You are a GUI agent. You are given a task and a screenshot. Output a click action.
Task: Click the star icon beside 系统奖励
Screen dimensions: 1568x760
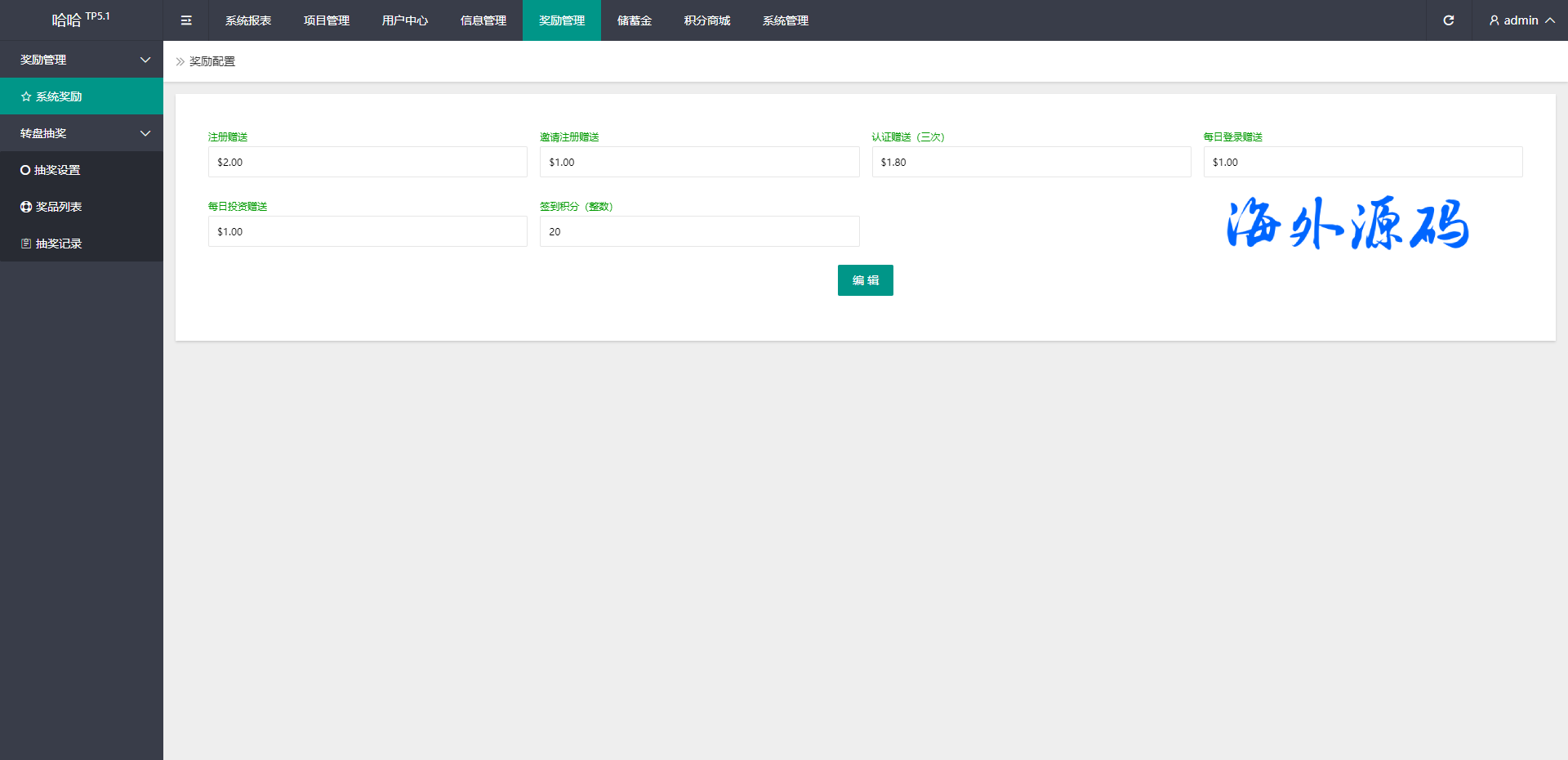point(26,96)
